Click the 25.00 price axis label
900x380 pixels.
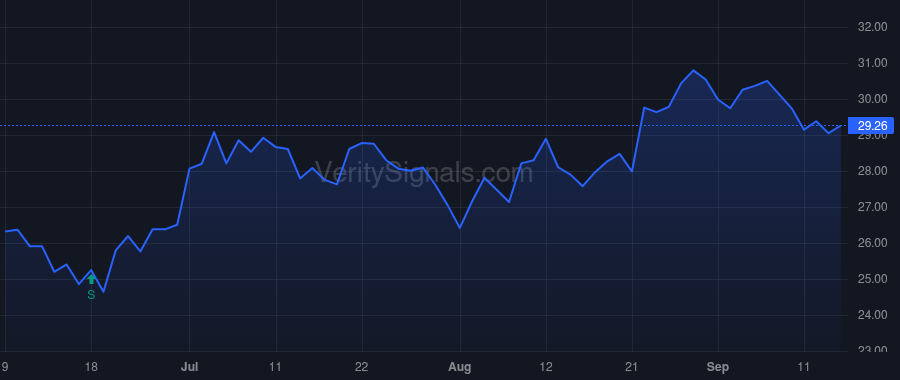click(x=871, y=279)
